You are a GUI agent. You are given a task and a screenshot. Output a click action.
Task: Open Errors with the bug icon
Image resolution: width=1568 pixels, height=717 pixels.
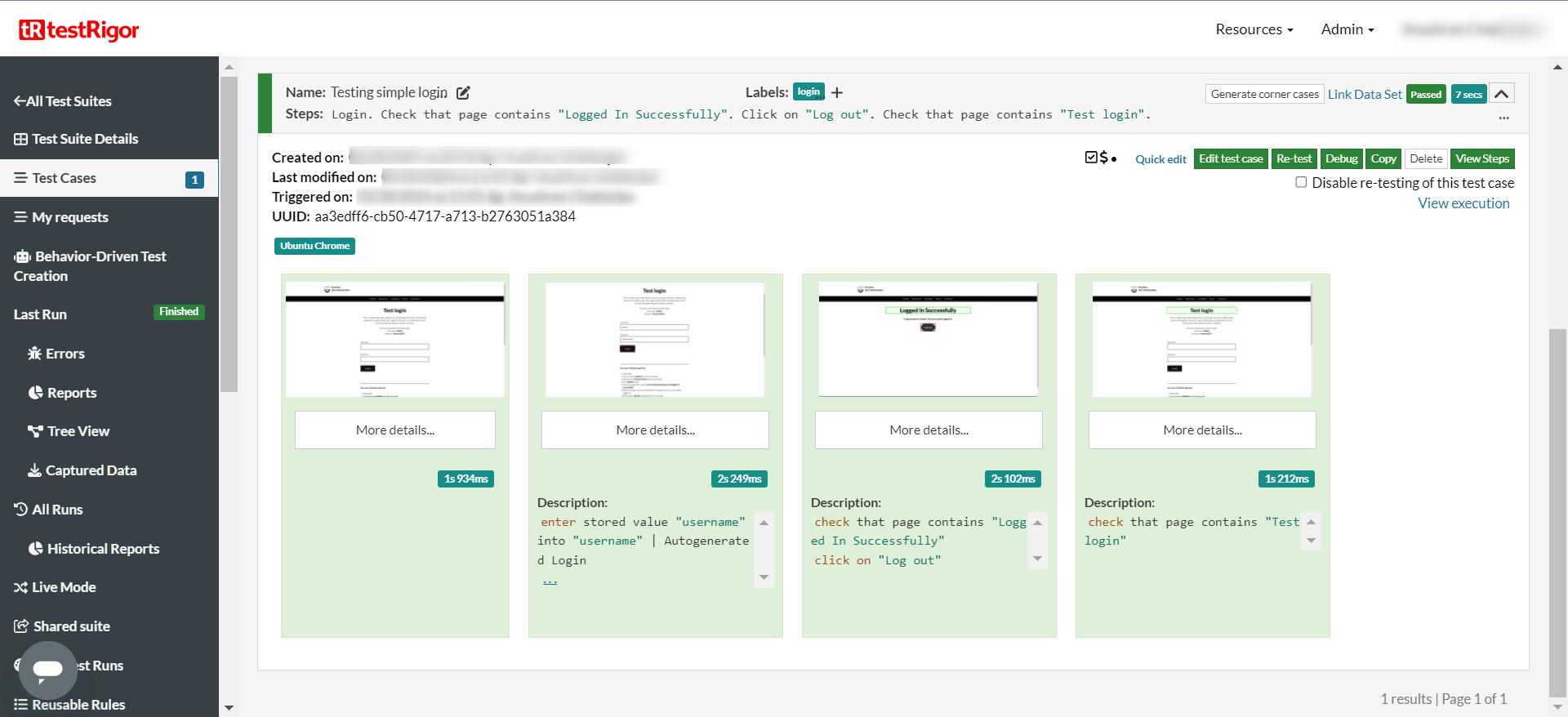click(x=56, y=354)
